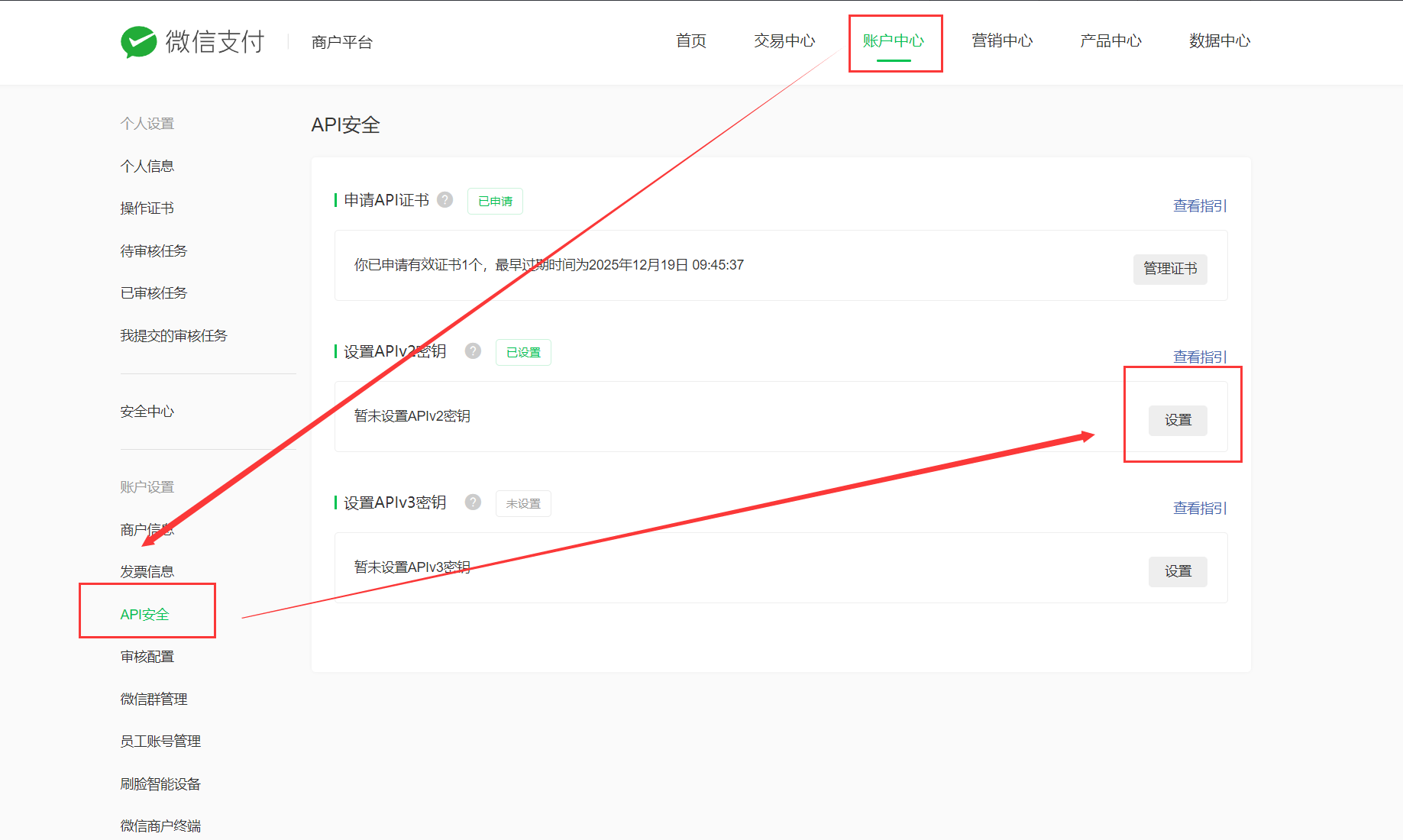This screenshot has height=840, width=1403.
Task: Go to 首页 in top navigation
Action: click(x=691, y=41)
